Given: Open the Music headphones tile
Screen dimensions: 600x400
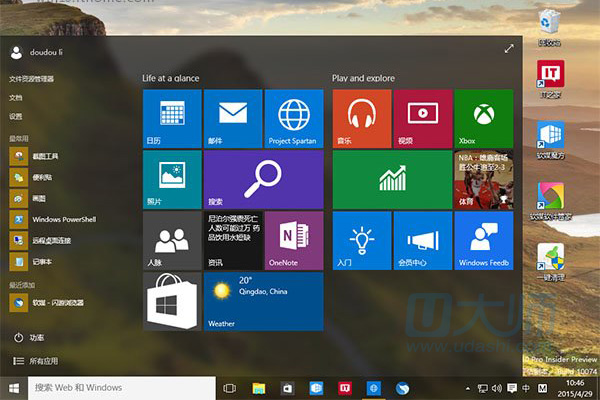Looking at the screenshot, I should (x=361, y=118).
